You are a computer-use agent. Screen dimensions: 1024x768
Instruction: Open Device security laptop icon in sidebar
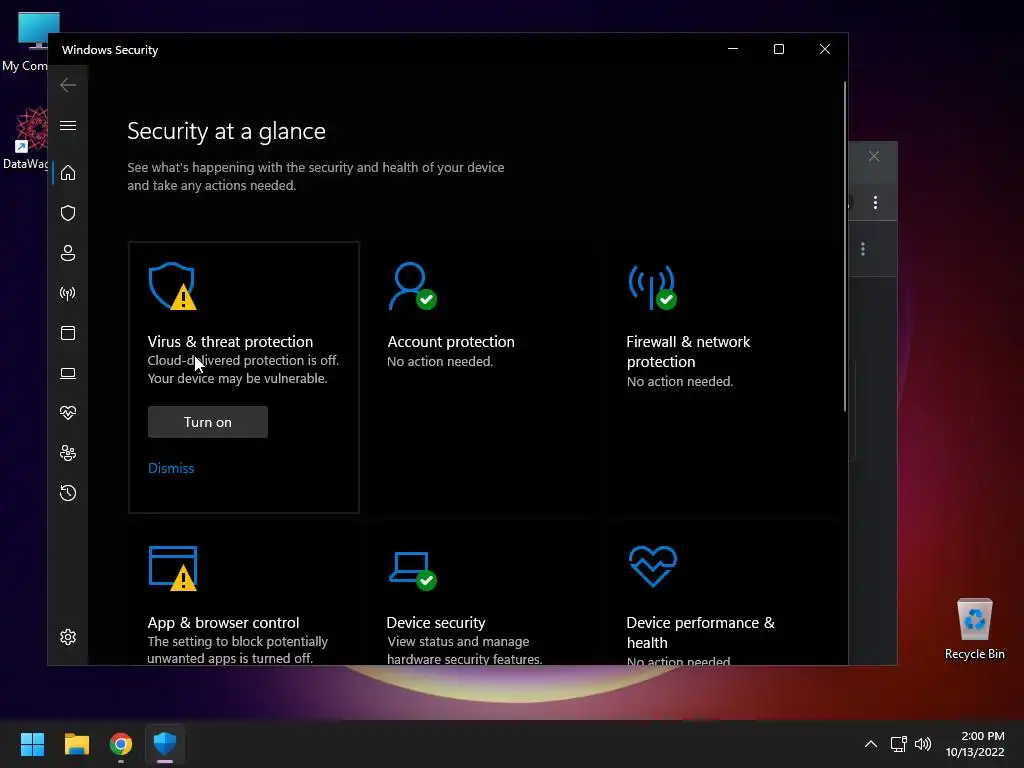click(x=68, y=373)
